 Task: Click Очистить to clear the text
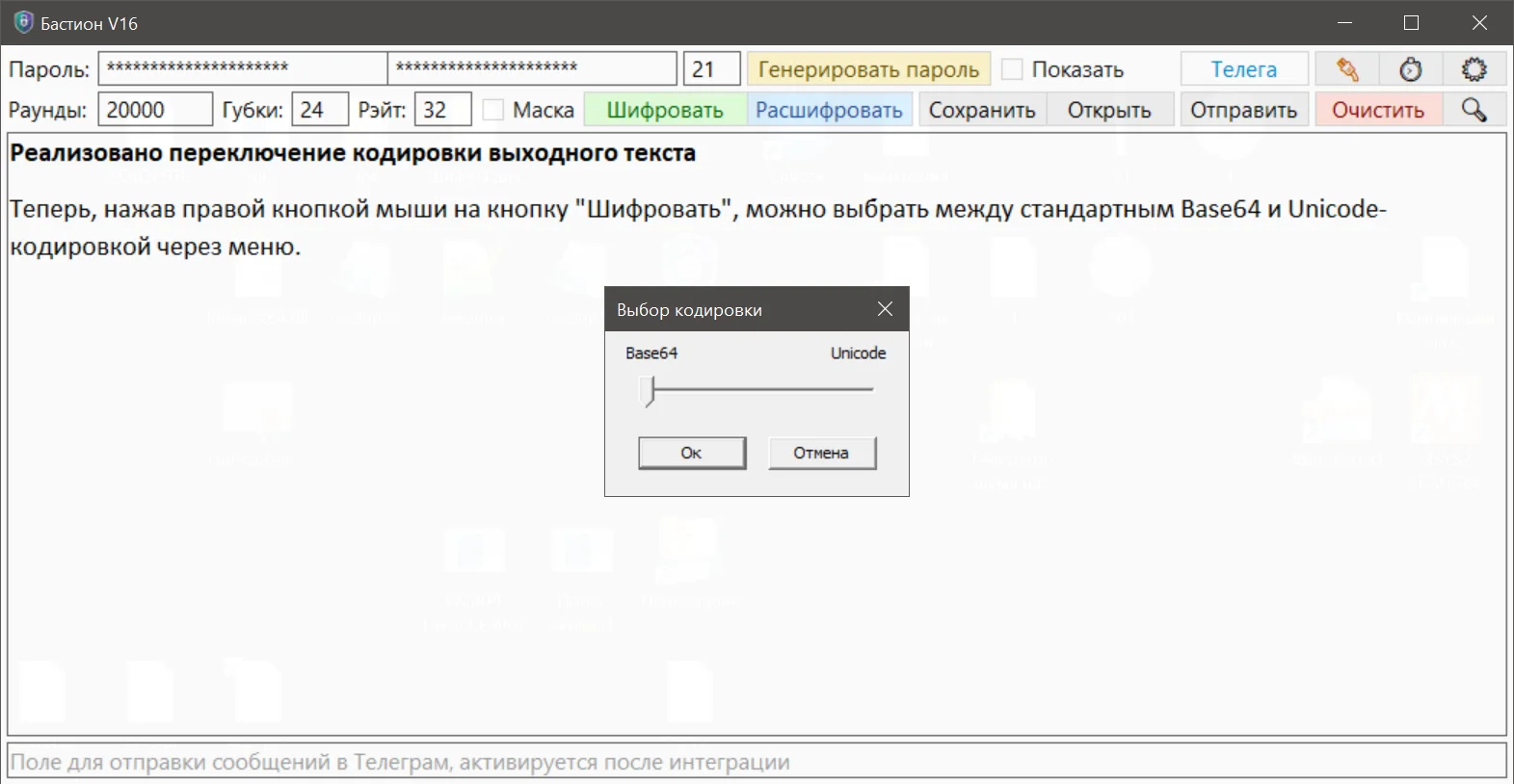click(1378, 110)
